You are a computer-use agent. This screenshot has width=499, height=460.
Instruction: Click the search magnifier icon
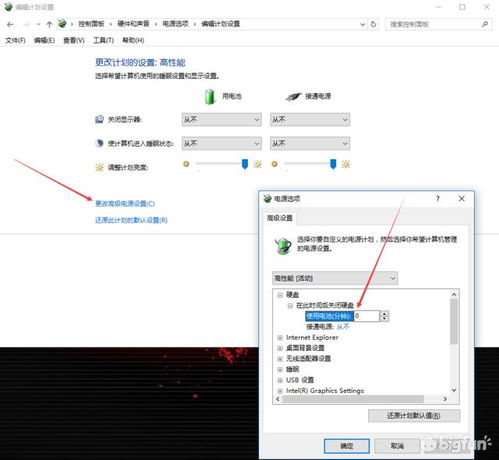coord(485,24)
